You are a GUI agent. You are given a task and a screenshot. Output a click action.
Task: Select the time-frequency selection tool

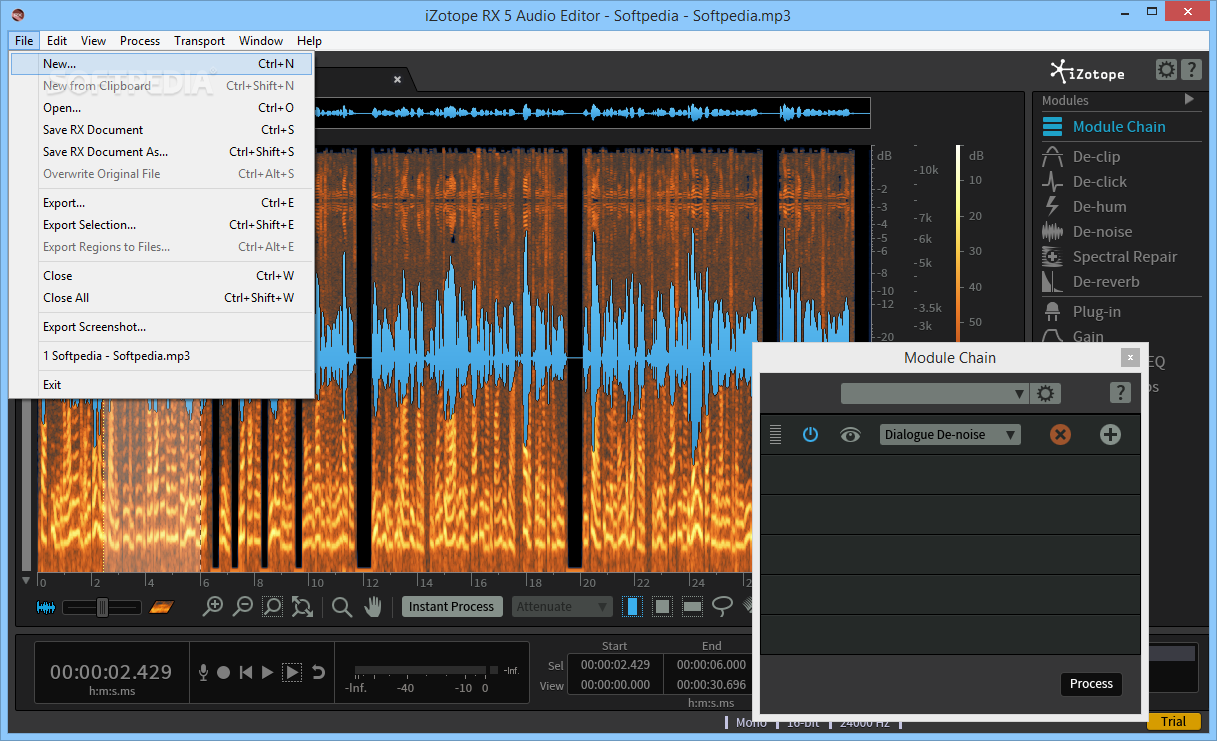tap(662, 606)
